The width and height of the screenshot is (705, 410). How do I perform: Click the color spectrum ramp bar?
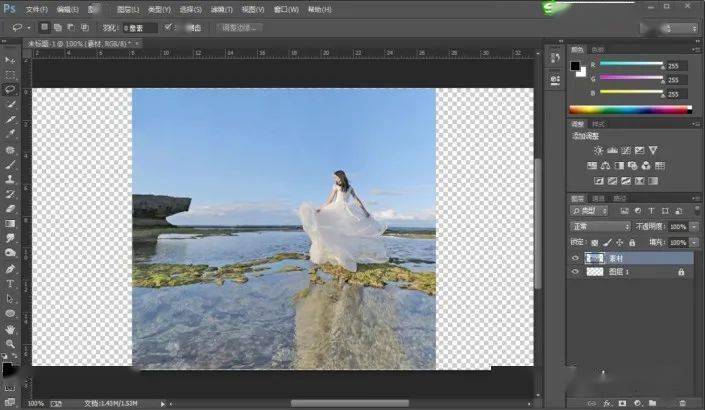click(x=632, y=109)
